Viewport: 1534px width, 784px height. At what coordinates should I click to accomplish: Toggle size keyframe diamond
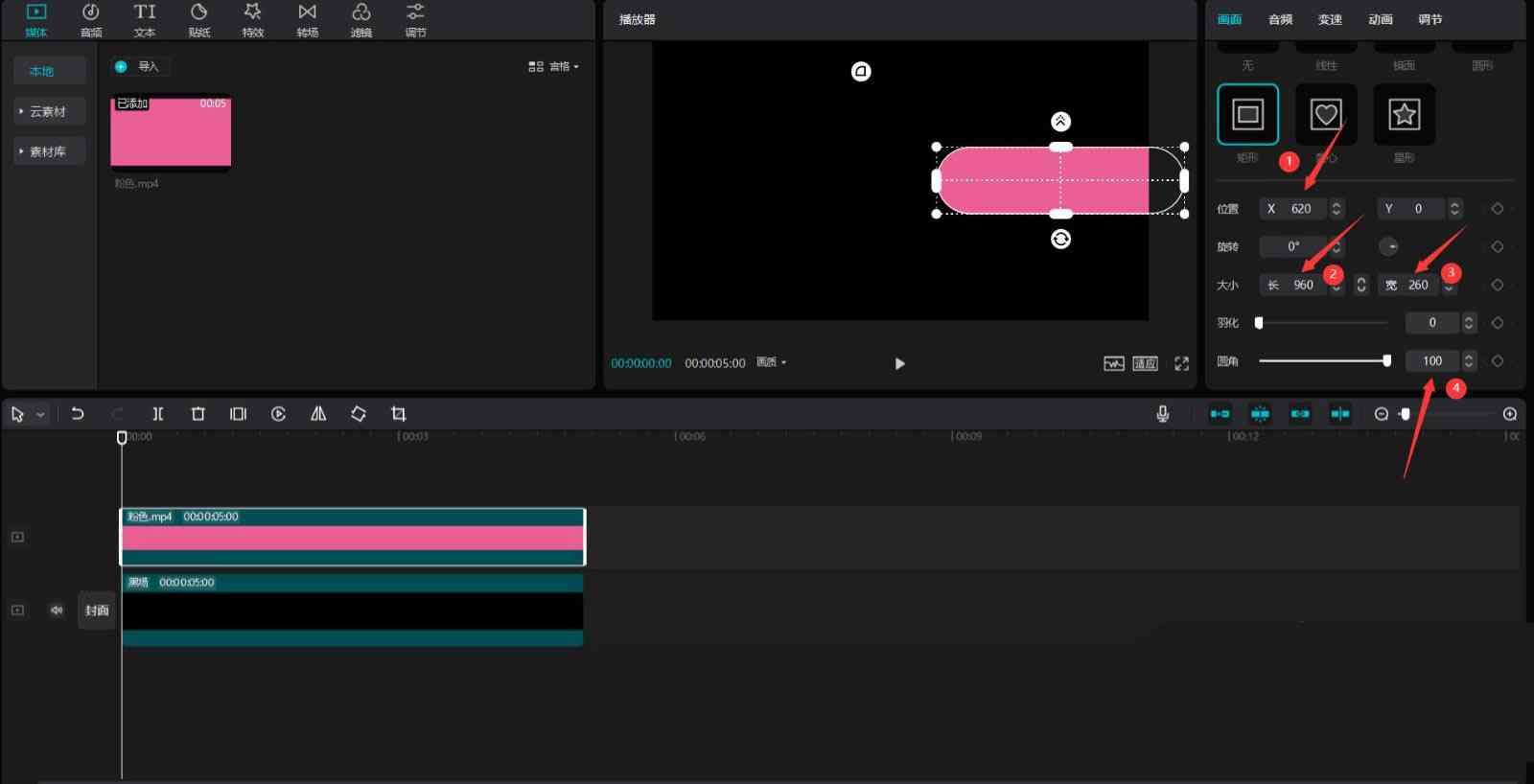(x=1498, y=285)
